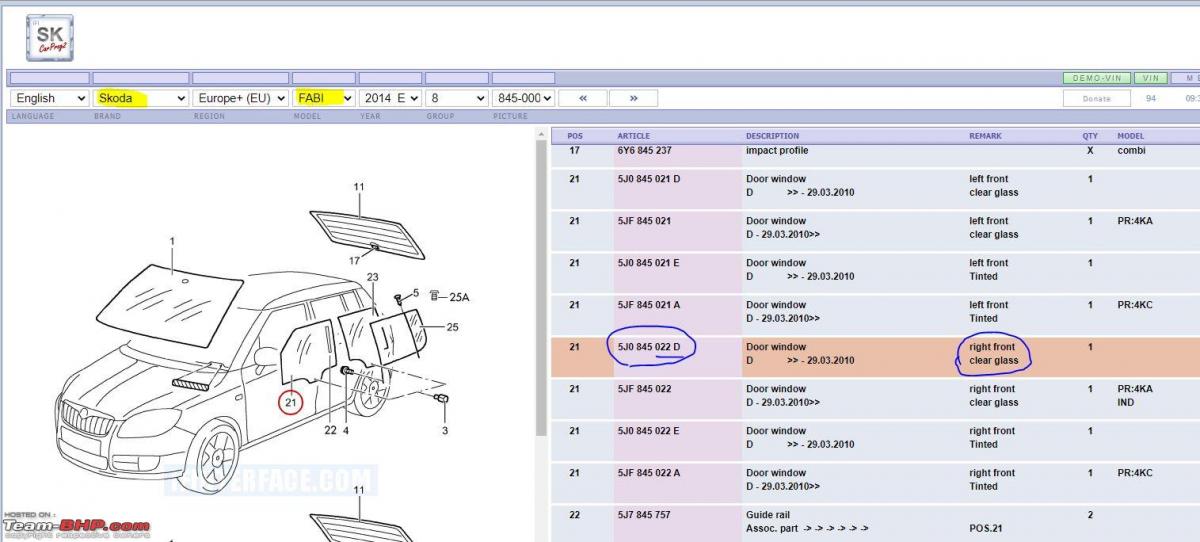Click part number 25 in the diagram
Image resolution: width=1200 pixels, height=542 pixels.
point(452,327)
